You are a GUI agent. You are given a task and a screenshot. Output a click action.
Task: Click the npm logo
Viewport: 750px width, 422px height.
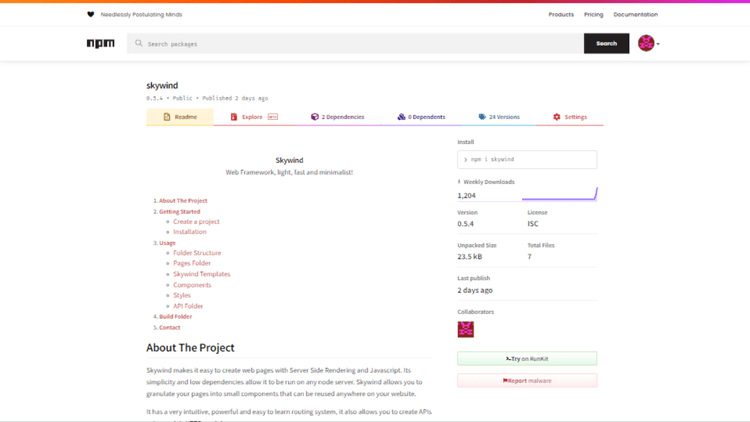click(x=100, y=44)
